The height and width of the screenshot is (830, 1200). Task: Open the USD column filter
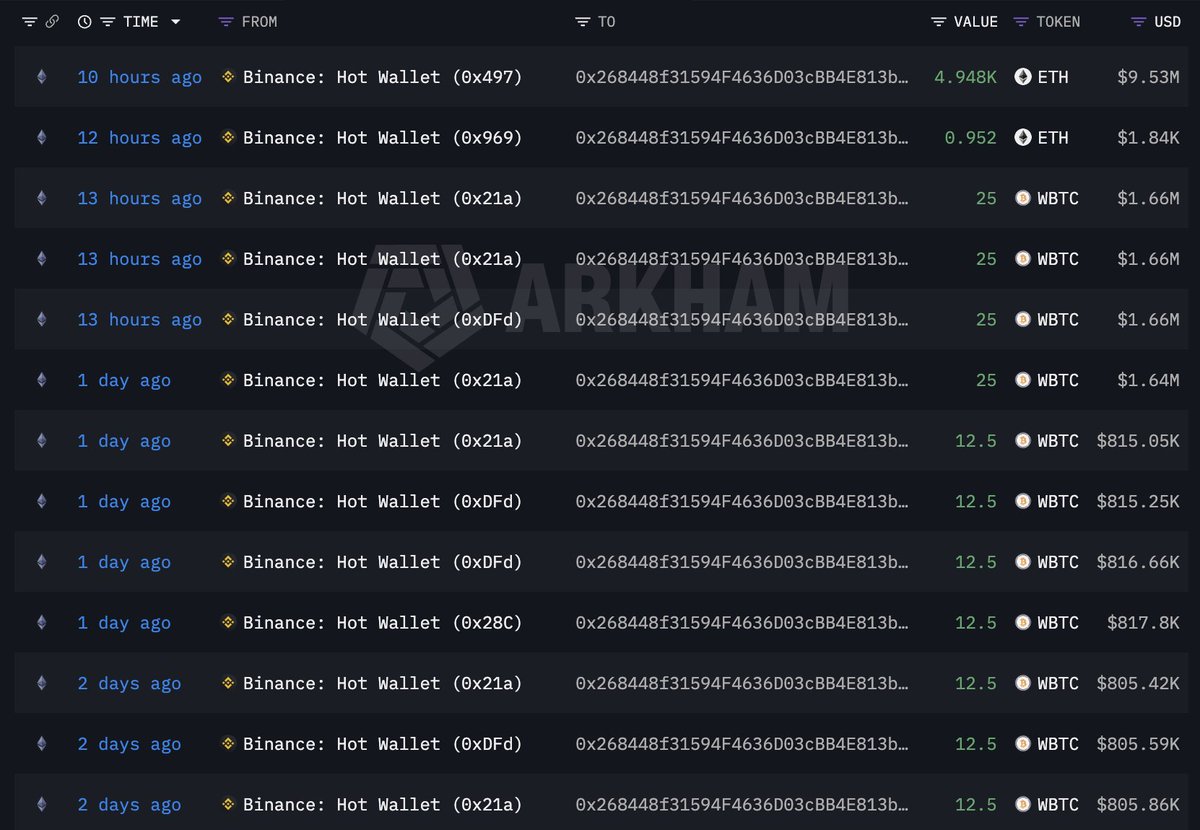pos(1139,21)
